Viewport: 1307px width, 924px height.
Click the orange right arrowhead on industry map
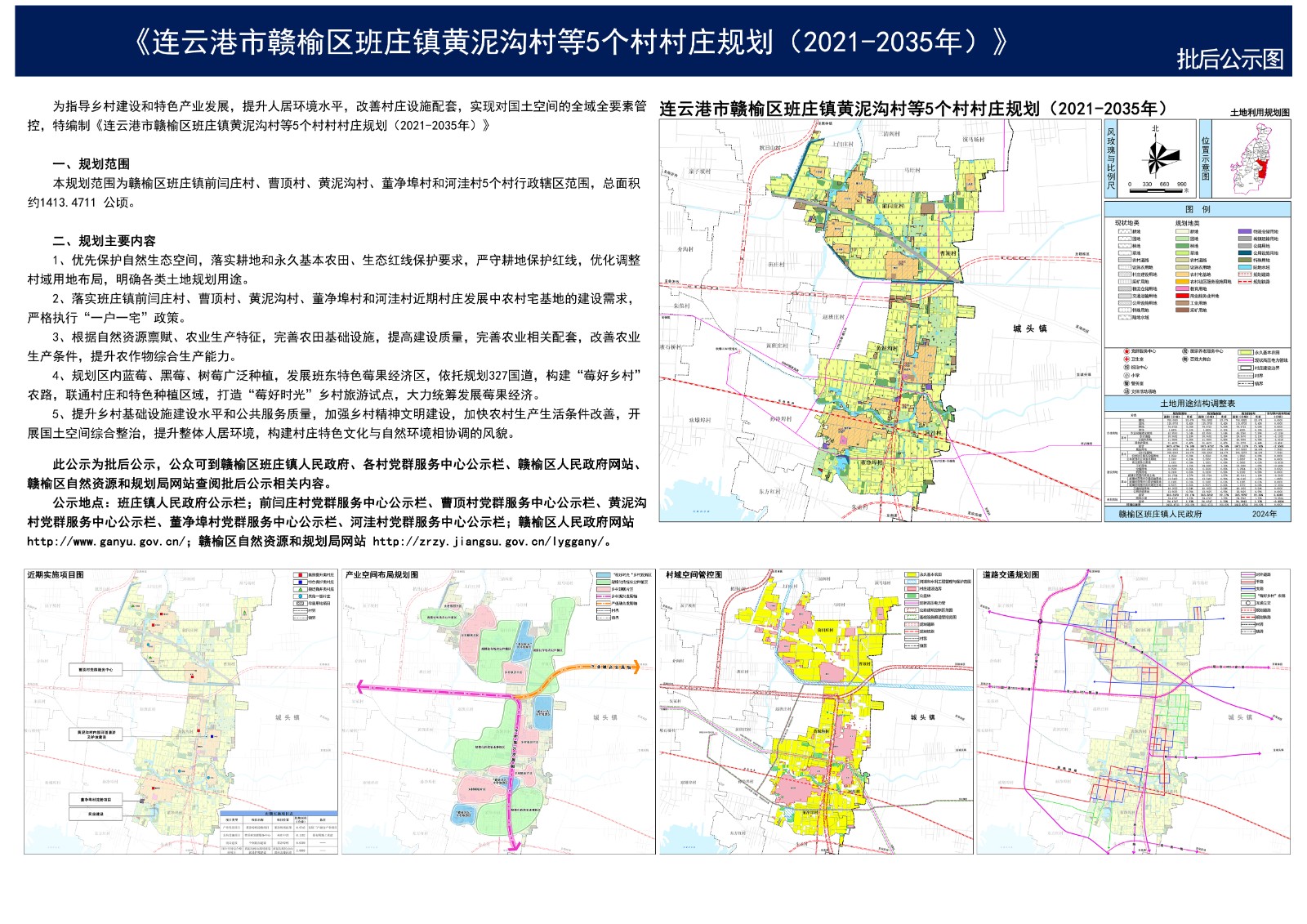pos(636,667)
